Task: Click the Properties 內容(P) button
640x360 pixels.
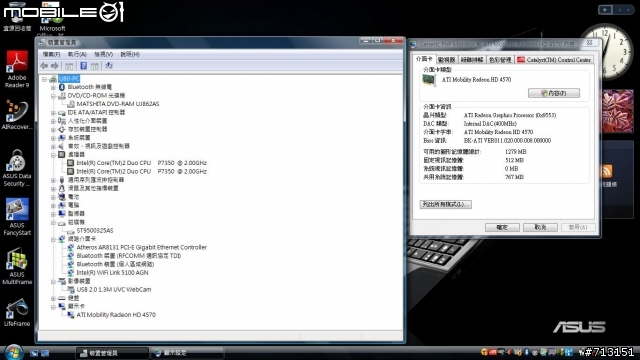Action: coord(553,93)
